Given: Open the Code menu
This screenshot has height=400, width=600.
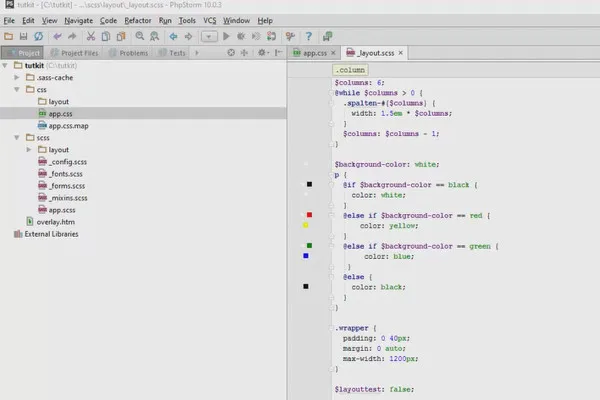Looking at the screenshot, I should (108, 21).
